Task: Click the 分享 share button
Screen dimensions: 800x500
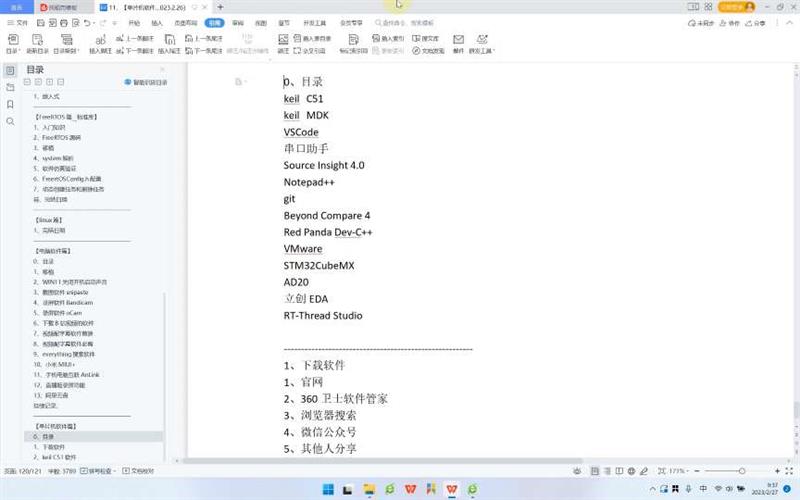Action: coord(755,23)
